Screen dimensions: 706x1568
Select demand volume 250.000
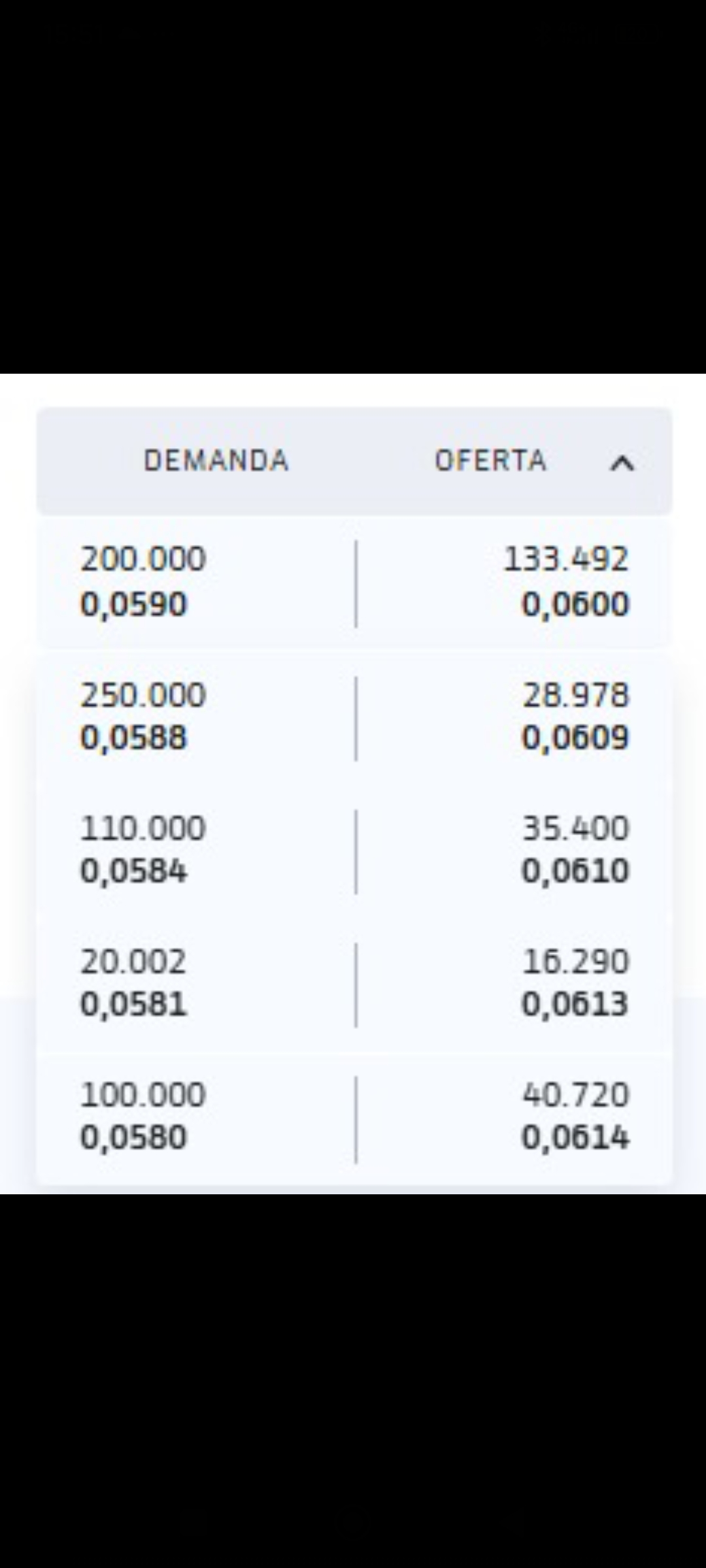(143, 695)
